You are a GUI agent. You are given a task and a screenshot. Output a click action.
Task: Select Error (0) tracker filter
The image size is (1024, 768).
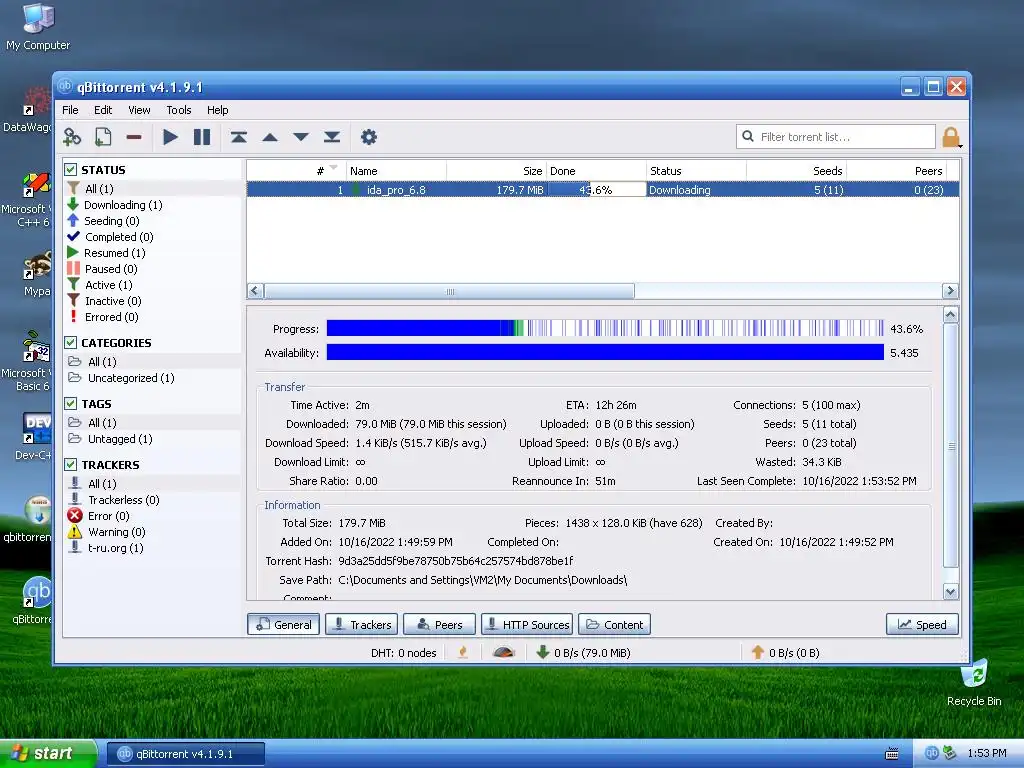[108, 516]
